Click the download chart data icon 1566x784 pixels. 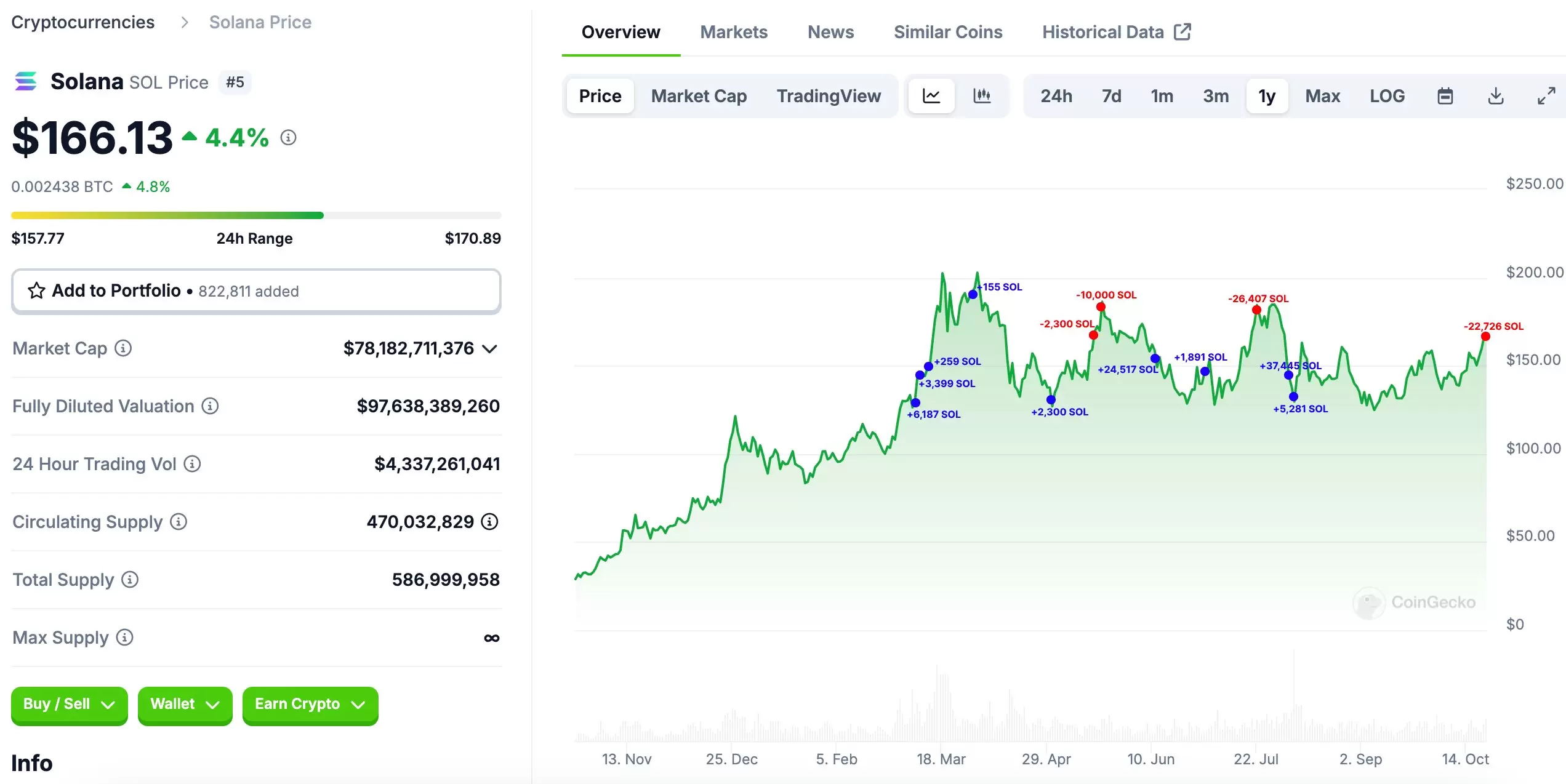pos(1495,96)
